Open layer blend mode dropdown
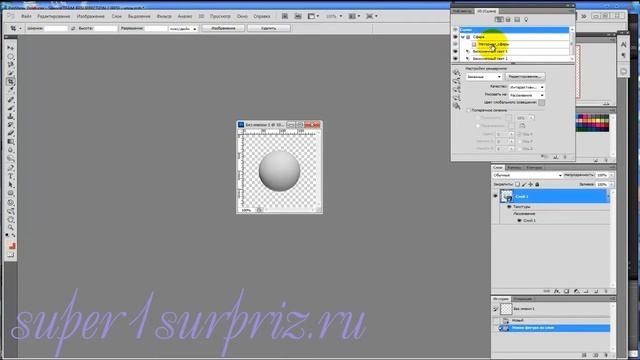This screenshot has width=640, height=360. point(527,175)
